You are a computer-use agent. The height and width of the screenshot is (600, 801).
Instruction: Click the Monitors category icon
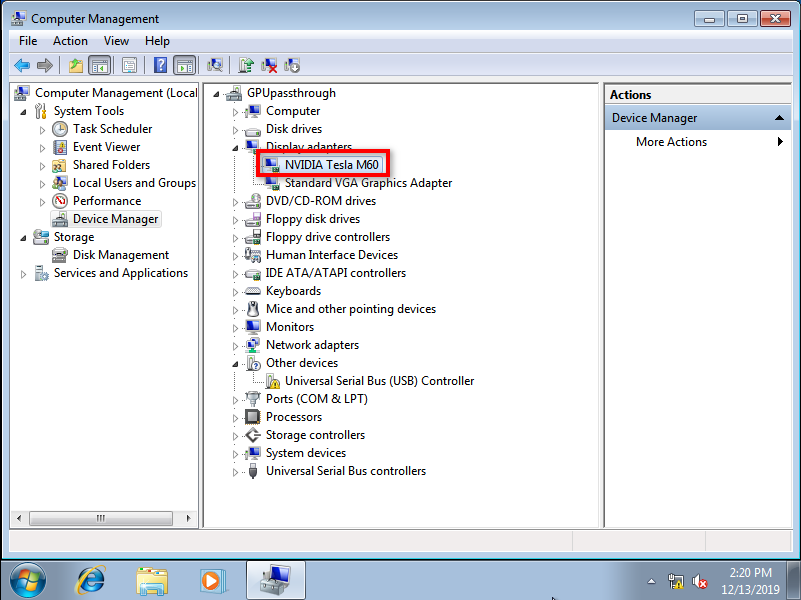tap(253, 327)
